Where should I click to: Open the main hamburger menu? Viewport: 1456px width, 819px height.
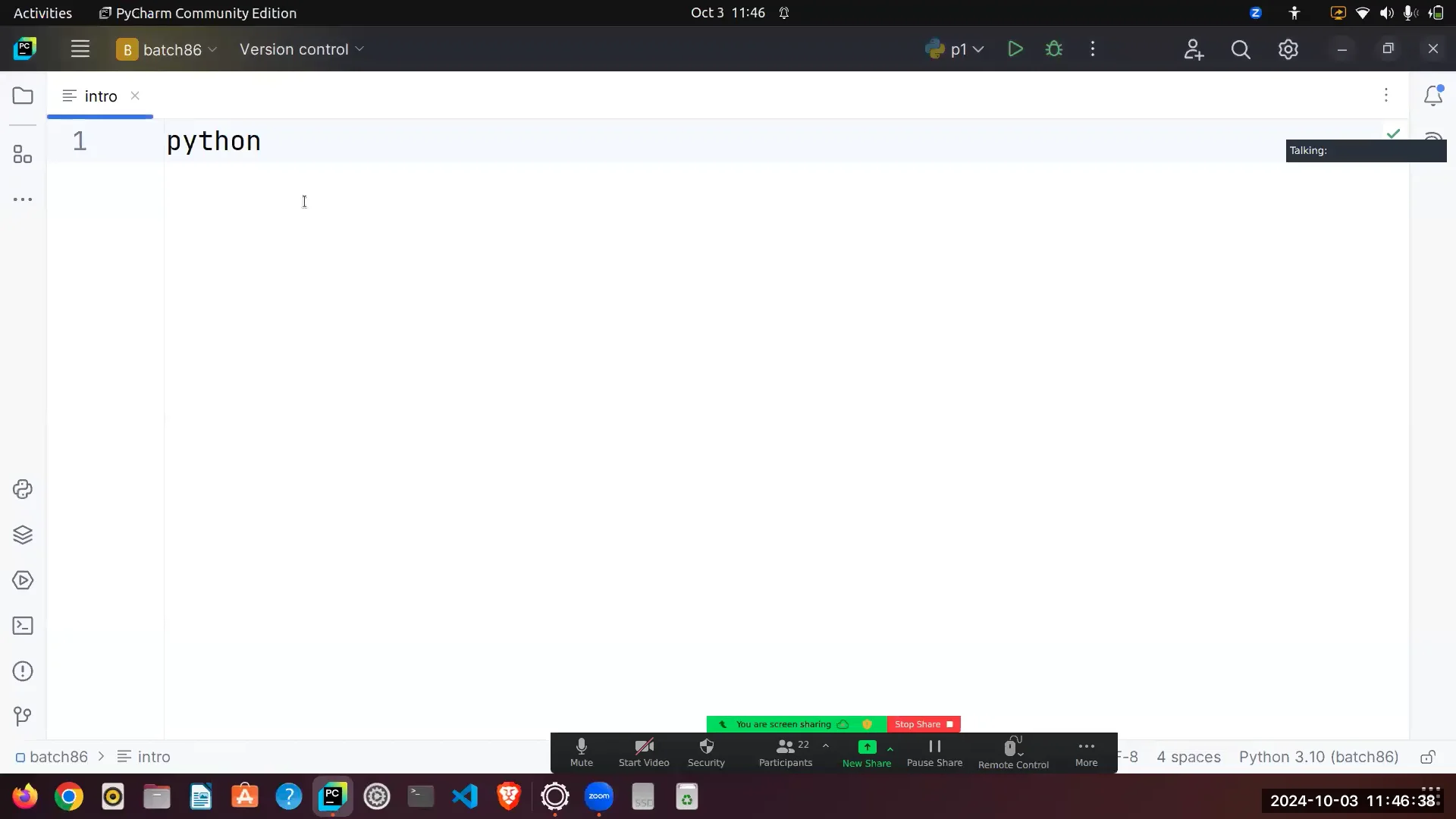click(x=80, y=49)
